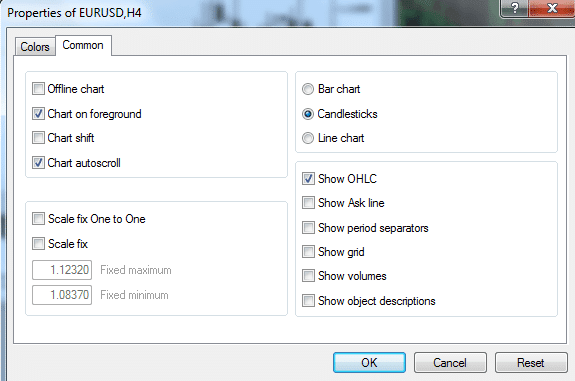Turn on Show period separators
575x381 pixels.
coord(308,228)
